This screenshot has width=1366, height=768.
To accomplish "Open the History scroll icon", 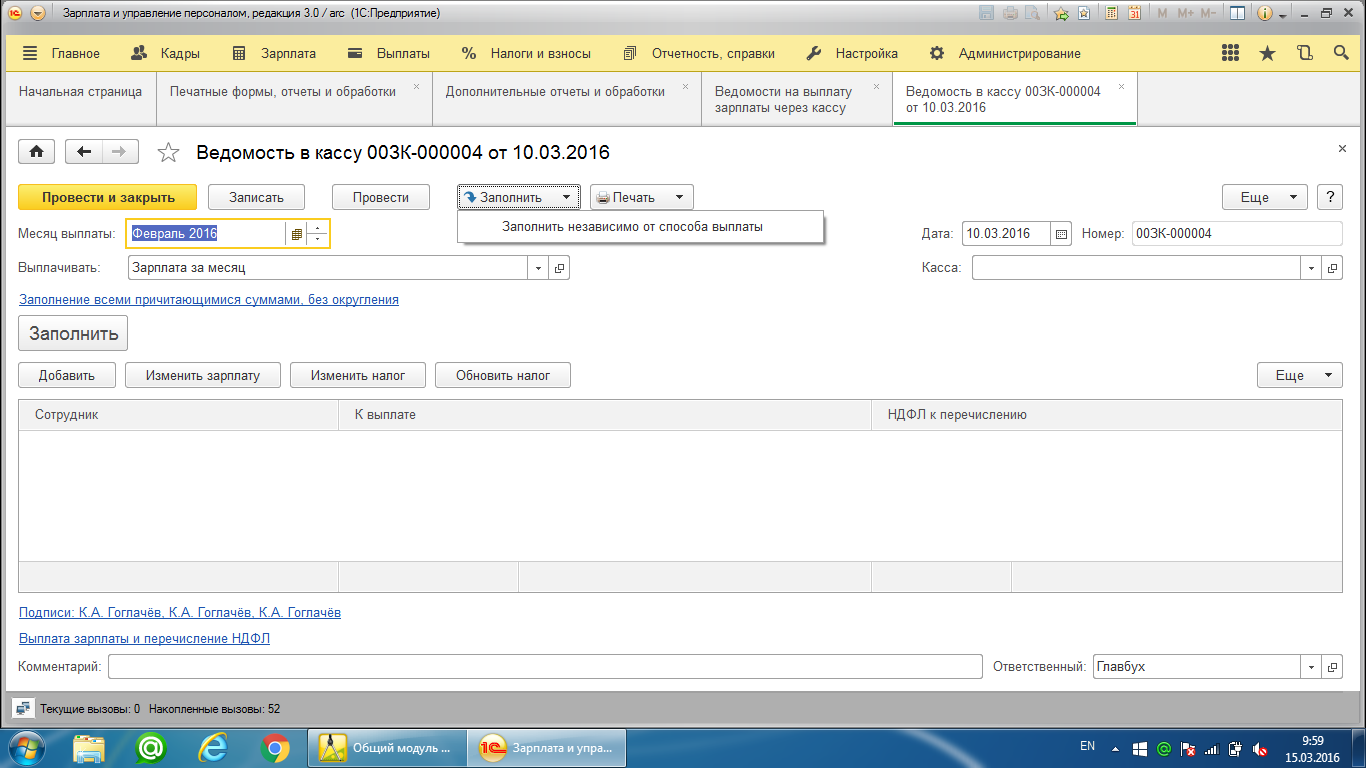I will pos(1304,53).
